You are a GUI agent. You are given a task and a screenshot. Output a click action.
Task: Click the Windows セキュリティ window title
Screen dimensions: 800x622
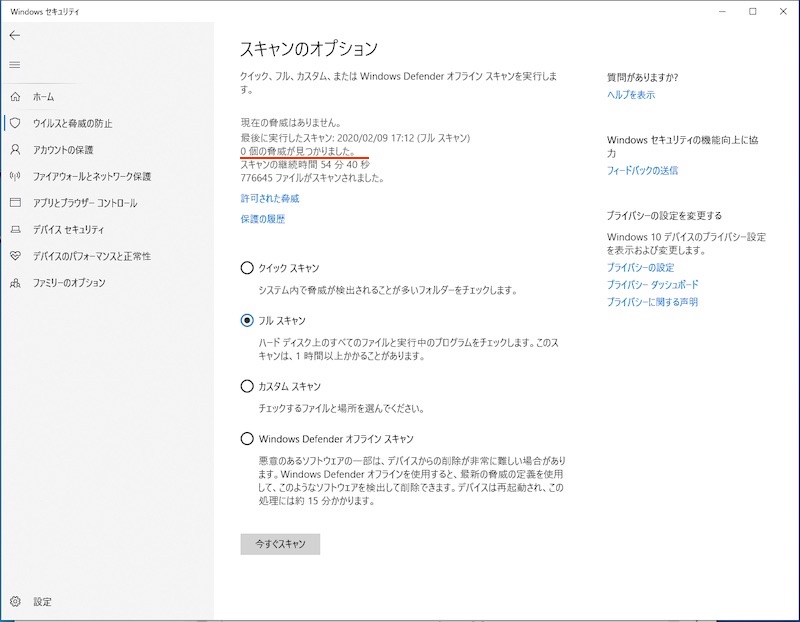pyautogui.click(x=45, y=11)
